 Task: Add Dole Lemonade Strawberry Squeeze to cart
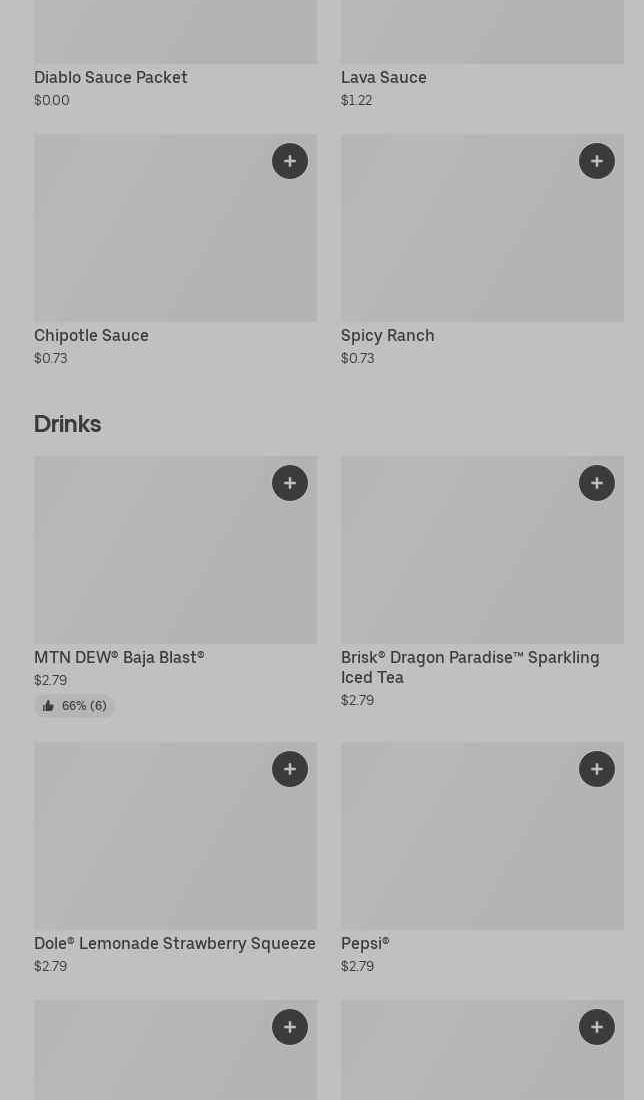290,769
